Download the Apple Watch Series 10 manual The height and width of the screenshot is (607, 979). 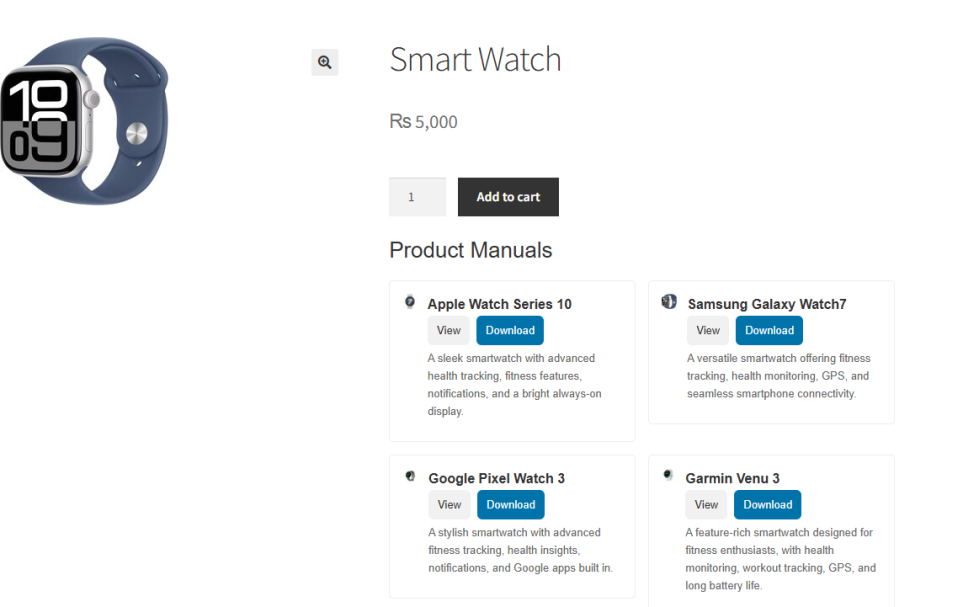[510, 330]
